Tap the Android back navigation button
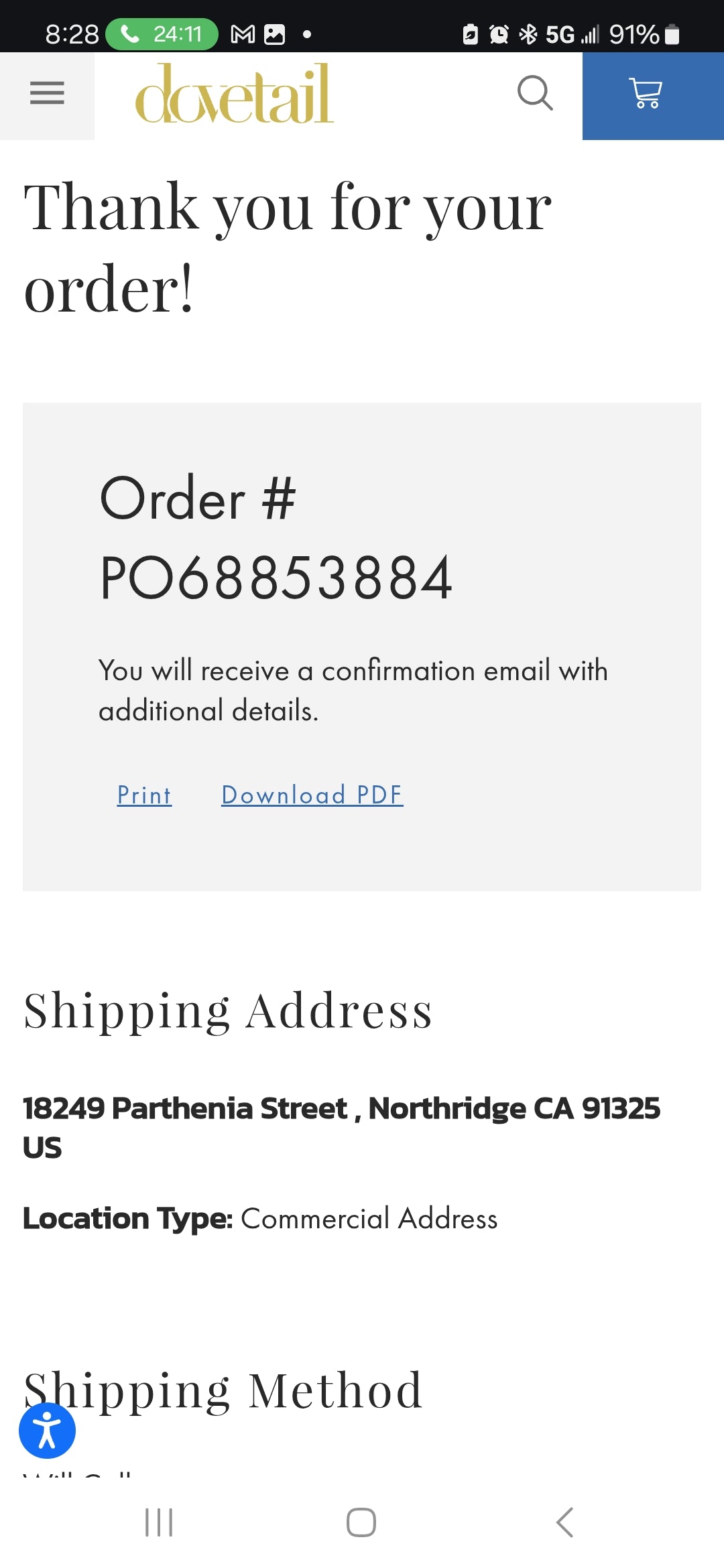Viewport: 724px width, 1568px height. pyautogui.click(x=564, y=1522)
